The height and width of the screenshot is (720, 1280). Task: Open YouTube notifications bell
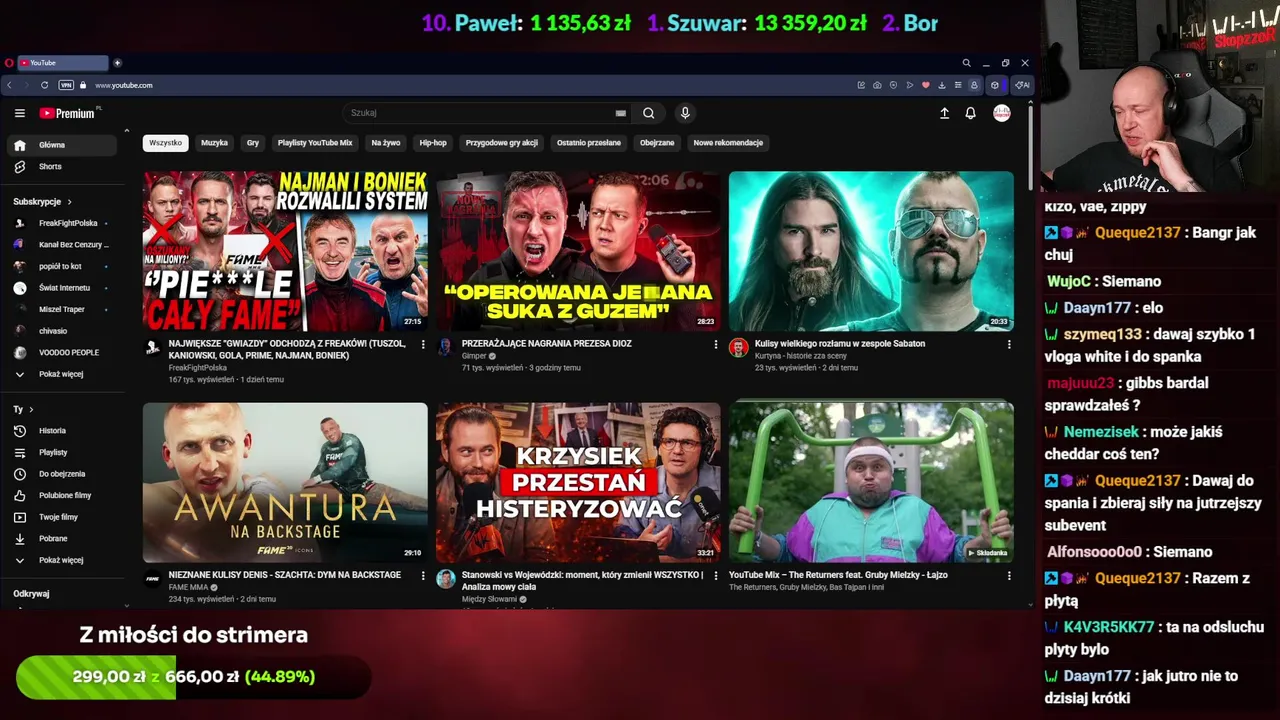tap(970, 113)
